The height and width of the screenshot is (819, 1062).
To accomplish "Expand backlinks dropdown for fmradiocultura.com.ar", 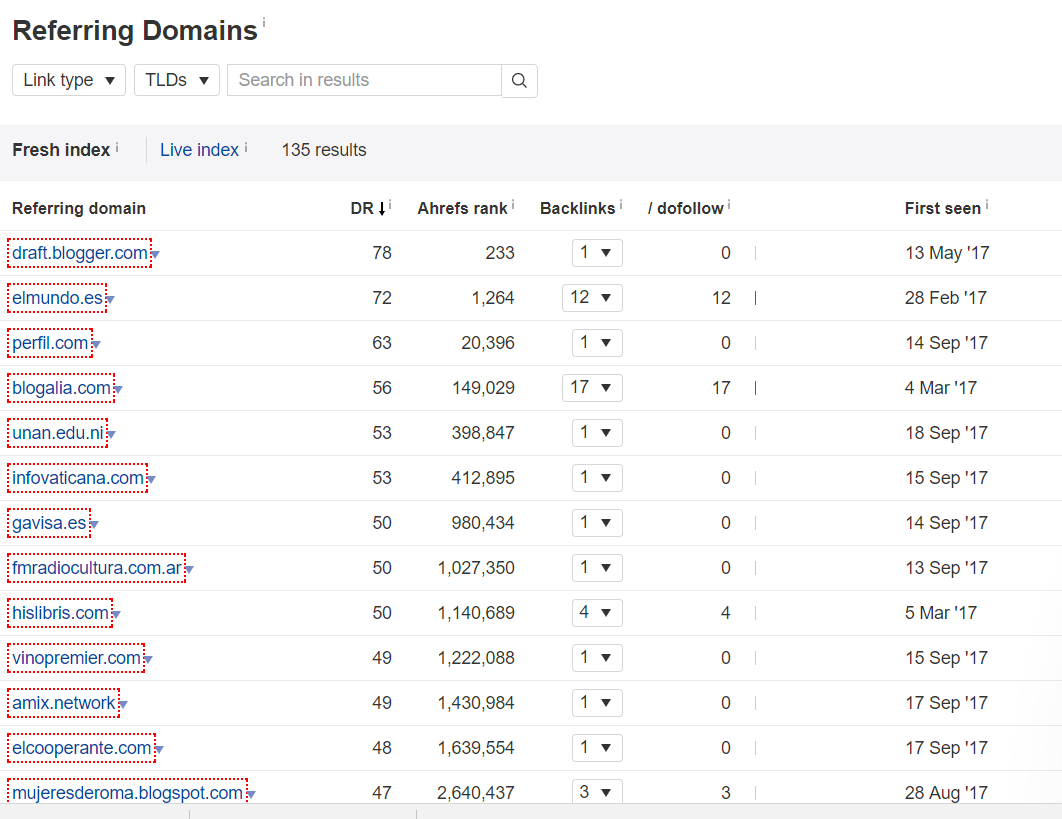I will (x=597, y=568).
